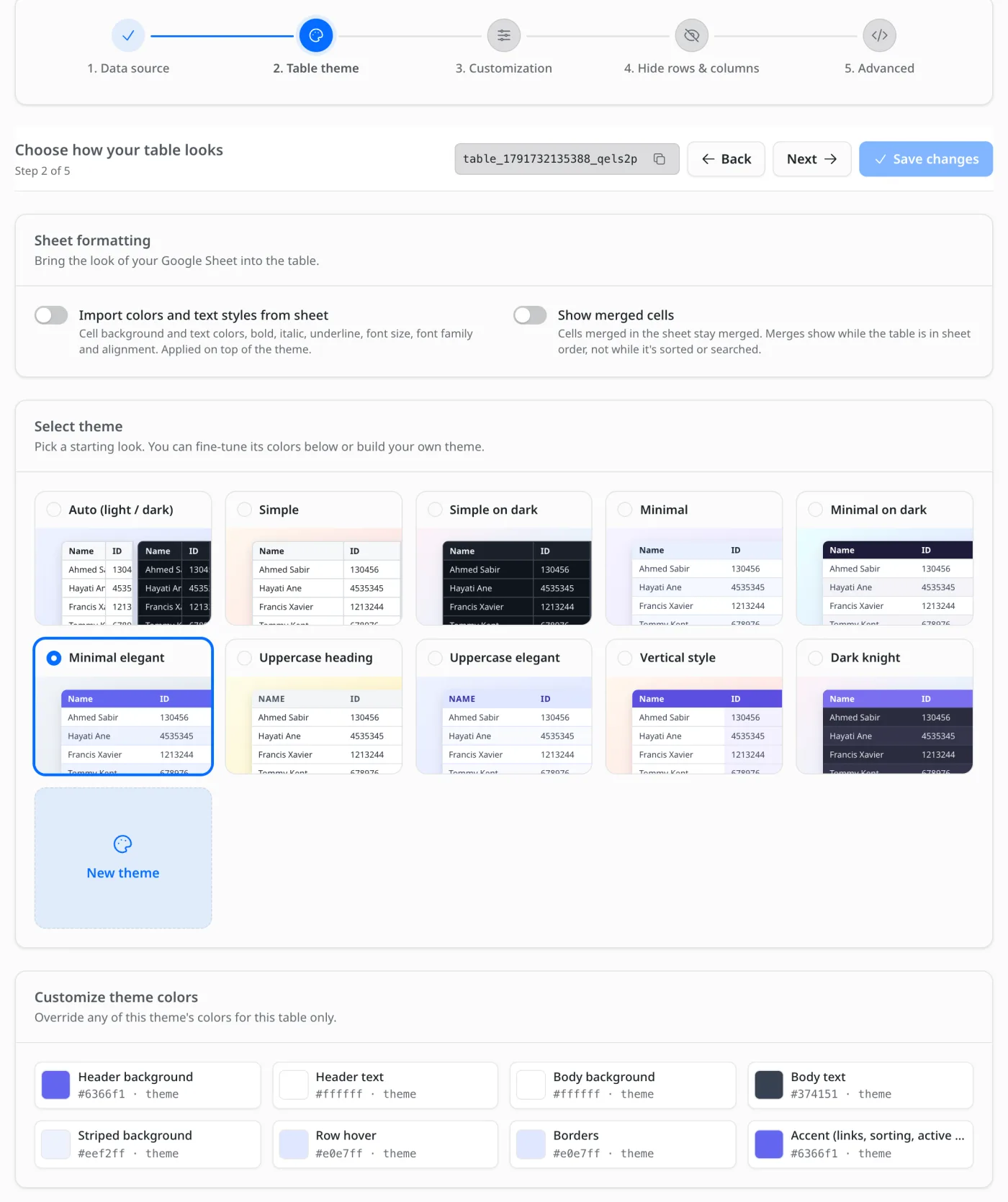Open the Striped background color swatch
This screenshot has width=1008, height=1202.
pos(55,1144)
